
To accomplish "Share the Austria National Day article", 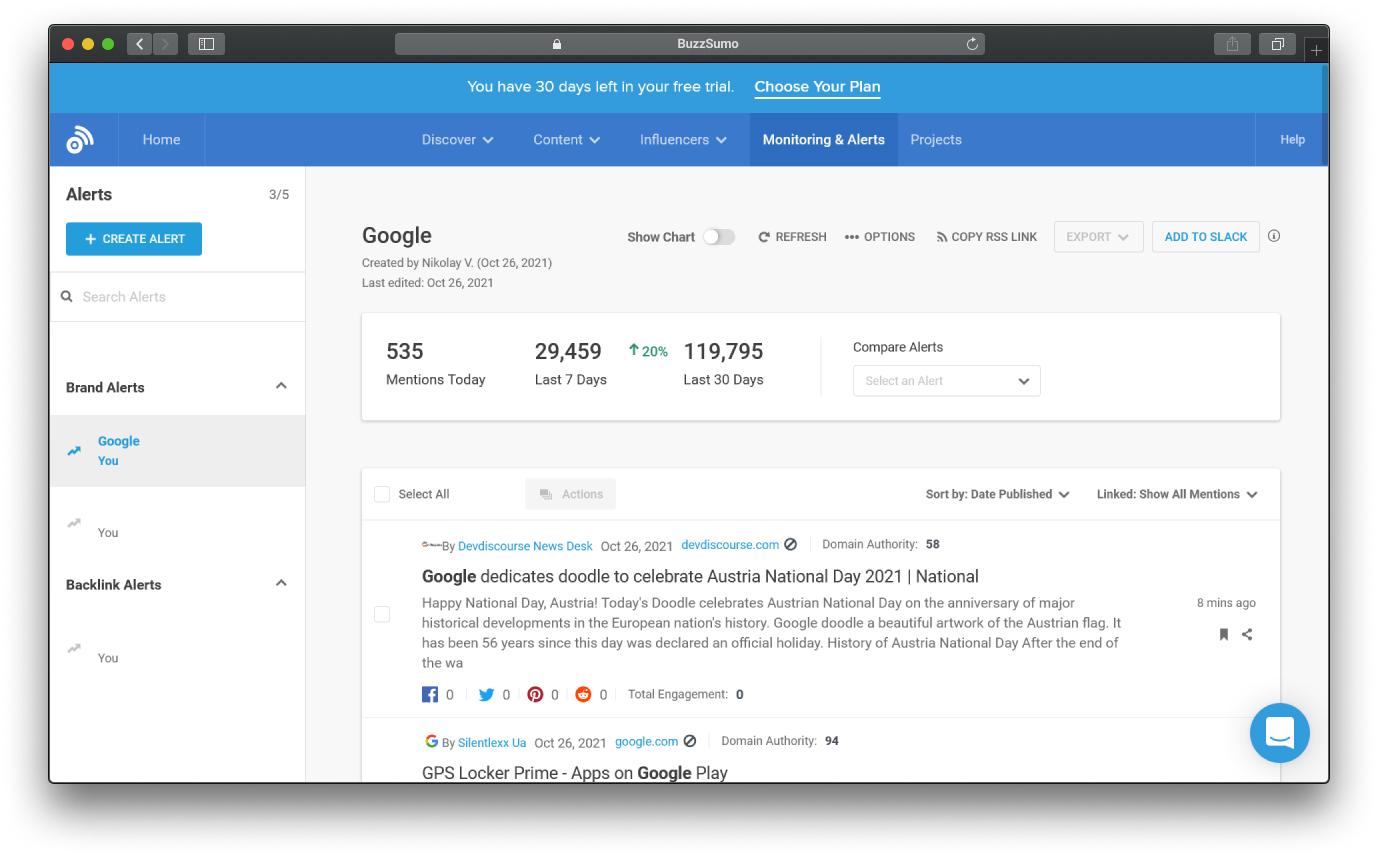I will click(x=1247, y=634).
